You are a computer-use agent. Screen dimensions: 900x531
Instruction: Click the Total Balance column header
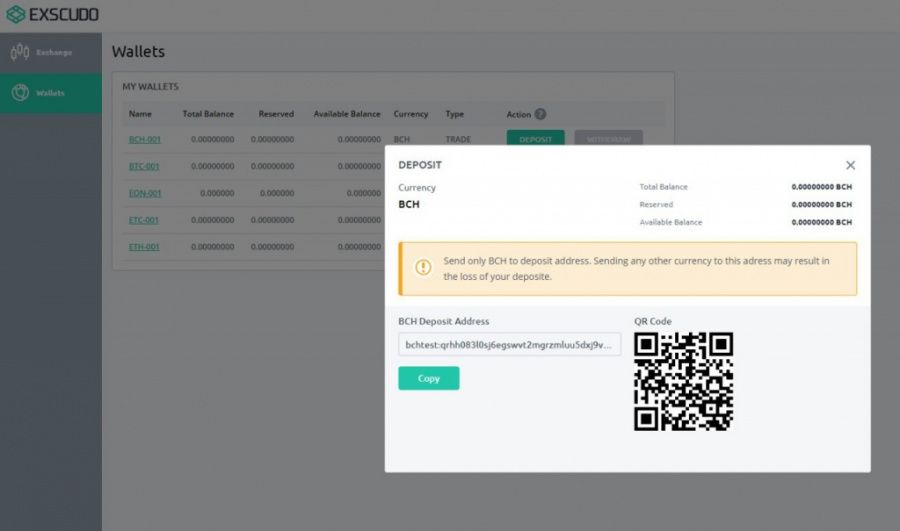pyautogui.click(x=208, y=114)
